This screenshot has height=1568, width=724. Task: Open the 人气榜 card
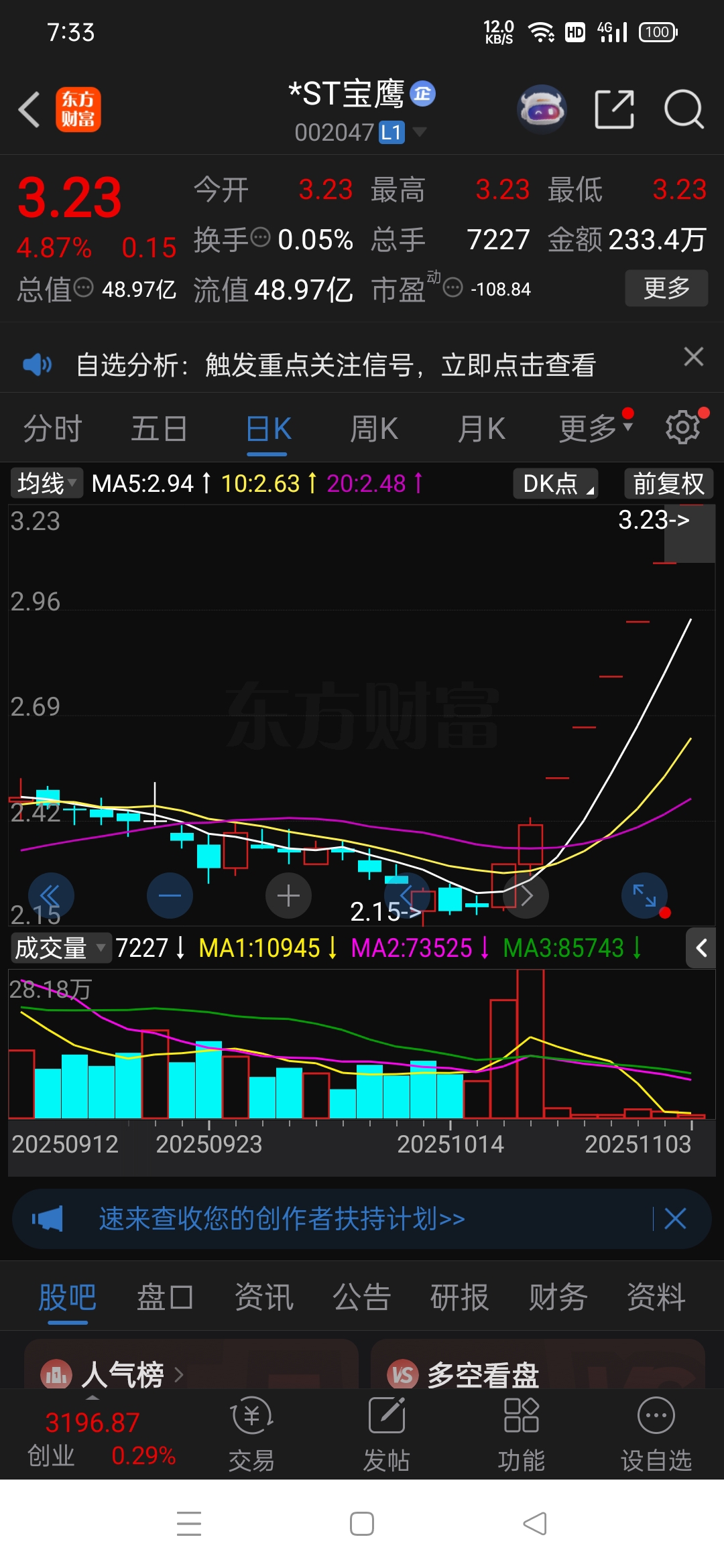coord(191,1364)
